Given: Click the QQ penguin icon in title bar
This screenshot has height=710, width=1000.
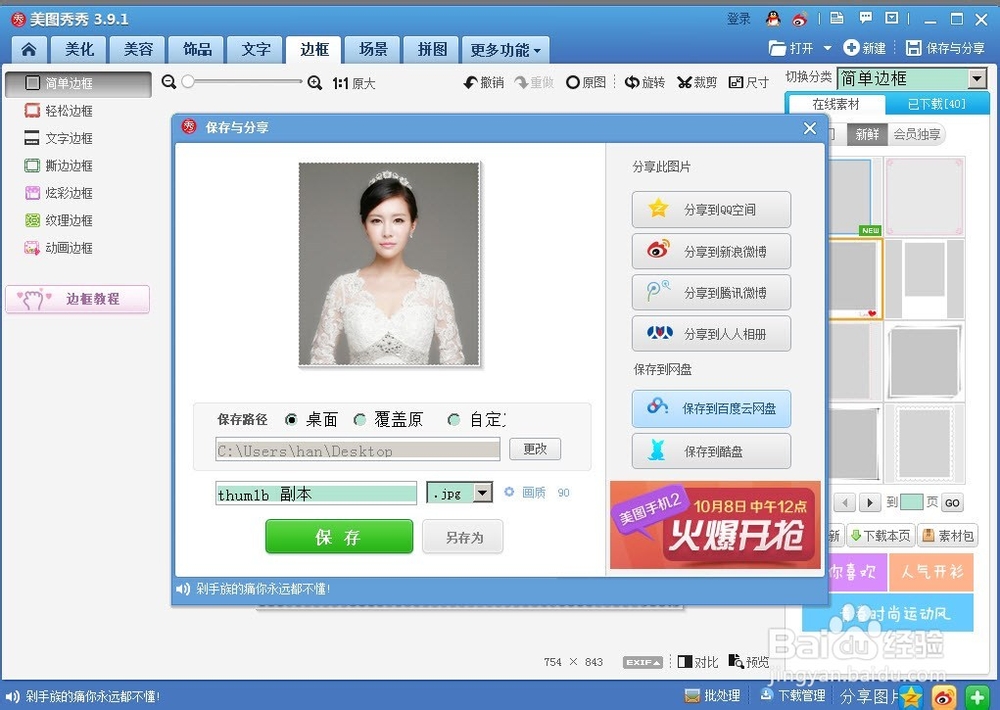Looking at the screenshot, I should 773,18.
